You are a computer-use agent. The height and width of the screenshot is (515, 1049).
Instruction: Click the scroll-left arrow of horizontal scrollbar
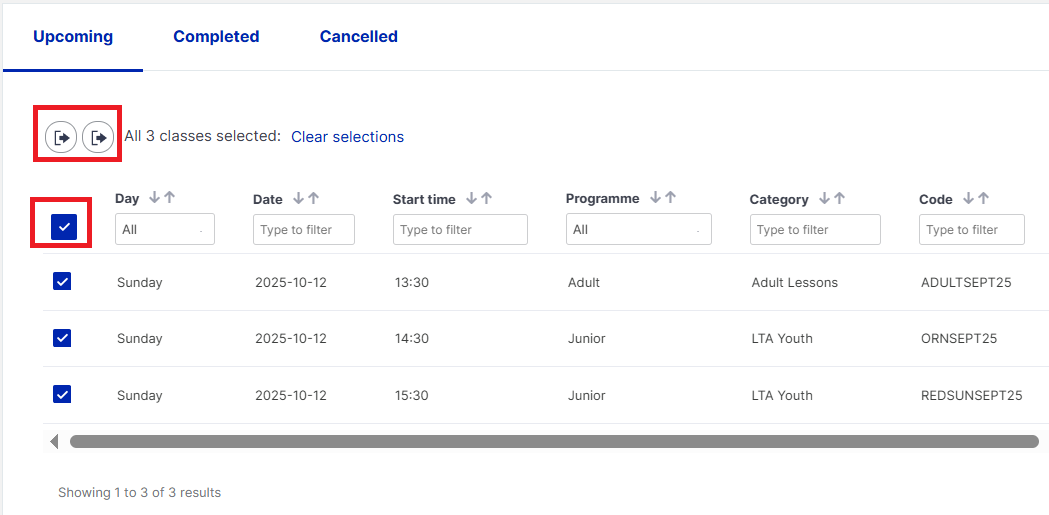tap(54, 441)
